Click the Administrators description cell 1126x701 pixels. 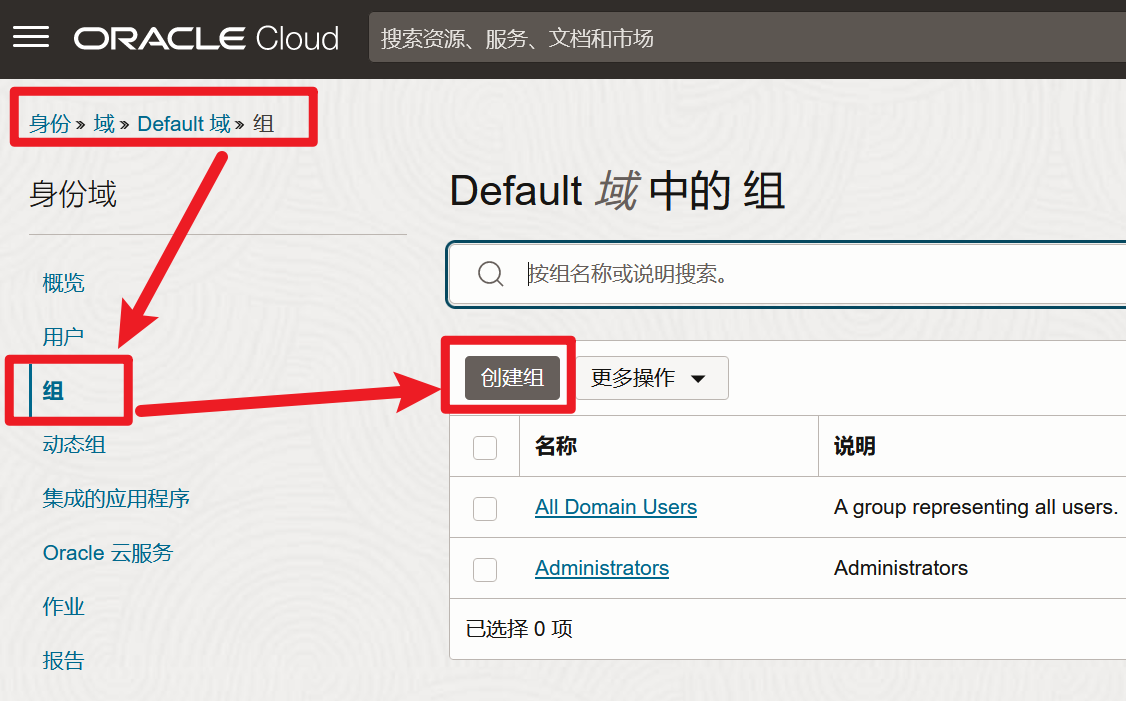coord(901,568)
